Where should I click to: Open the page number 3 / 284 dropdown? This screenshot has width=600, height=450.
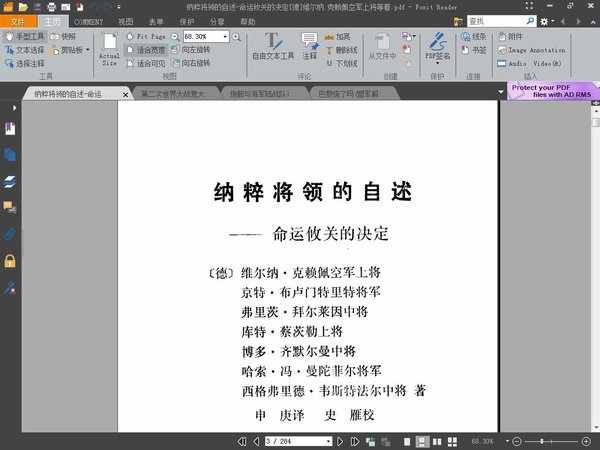329,442
